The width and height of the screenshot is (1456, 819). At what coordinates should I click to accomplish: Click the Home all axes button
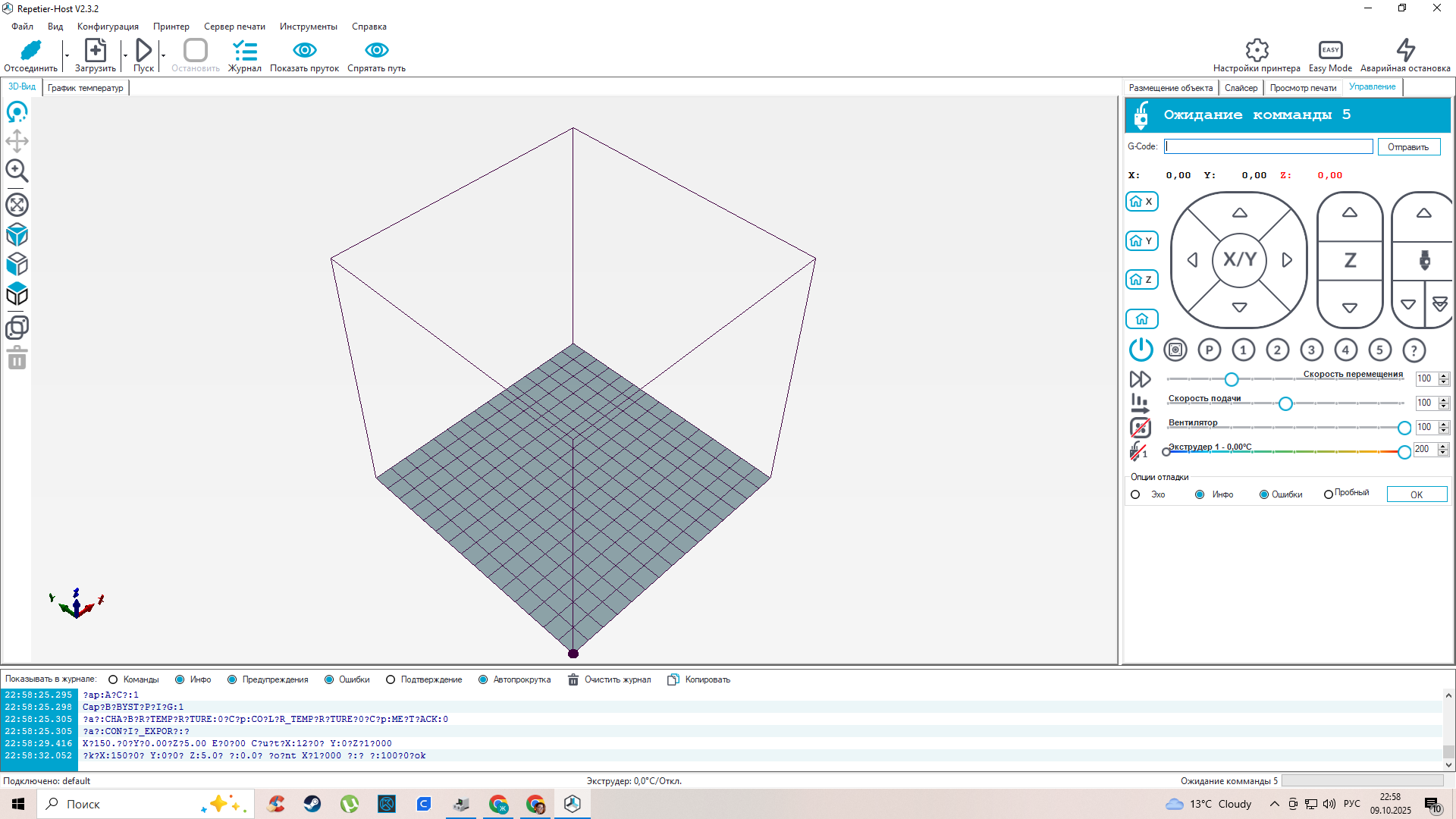coord(1141,319)
